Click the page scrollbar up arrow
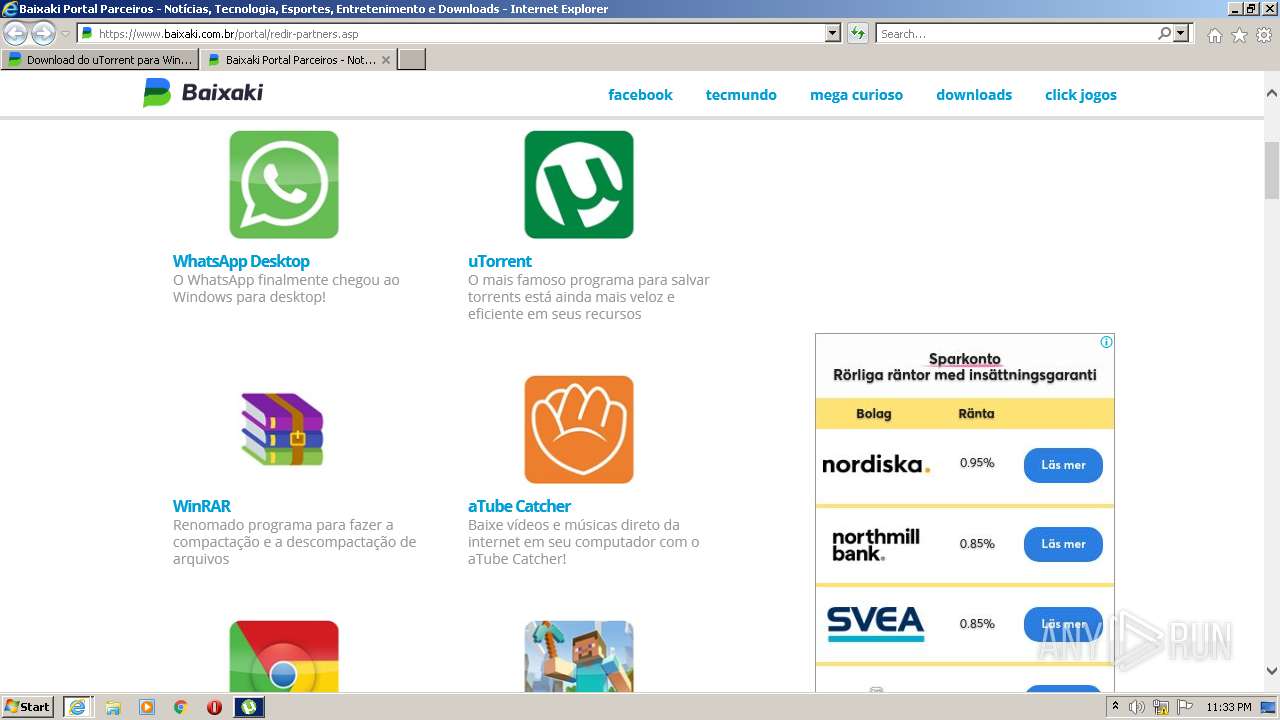The image size is (1280, 720). (1272, 93)
